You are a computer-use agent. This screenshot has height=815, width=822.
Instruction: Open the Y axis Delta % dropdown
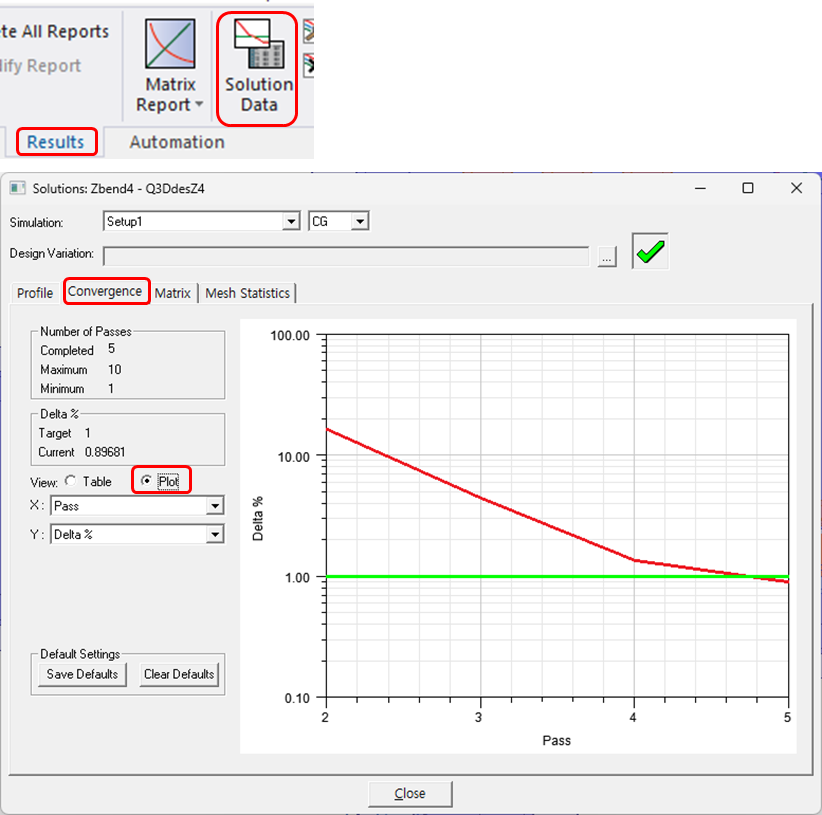coord(215,535)
